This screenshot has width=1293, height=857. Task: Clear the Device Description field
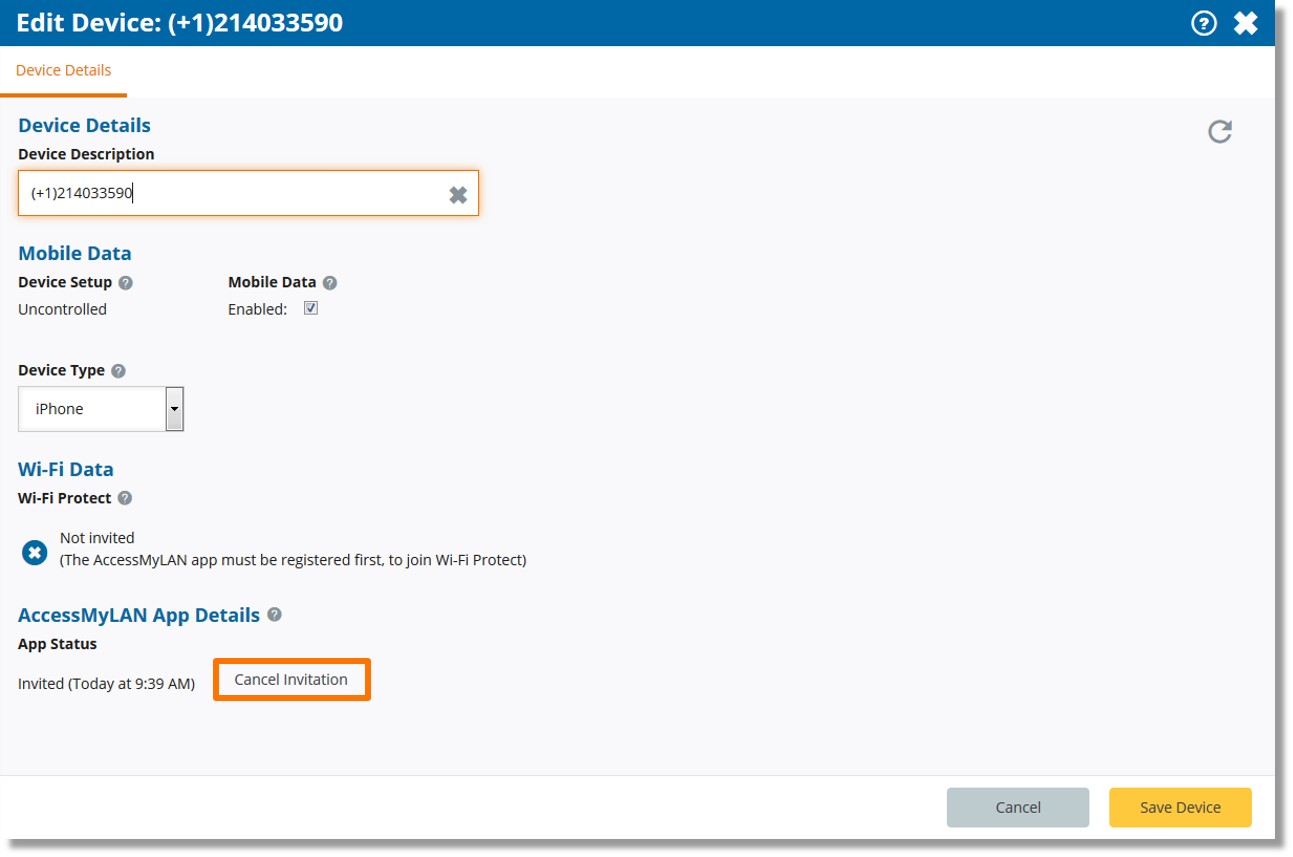tap(458, 195)
